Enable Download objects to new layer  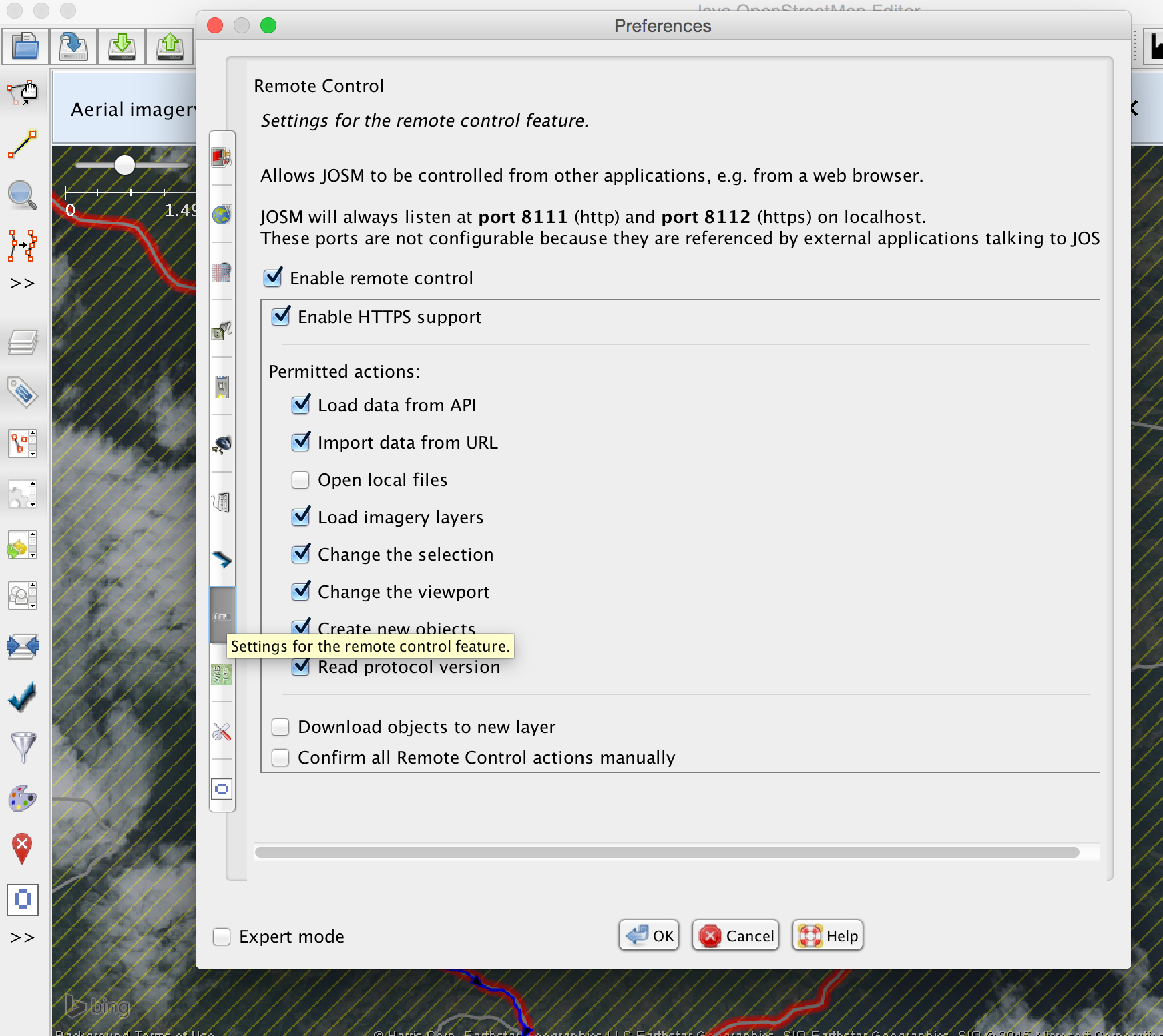[x=280, y=727]
